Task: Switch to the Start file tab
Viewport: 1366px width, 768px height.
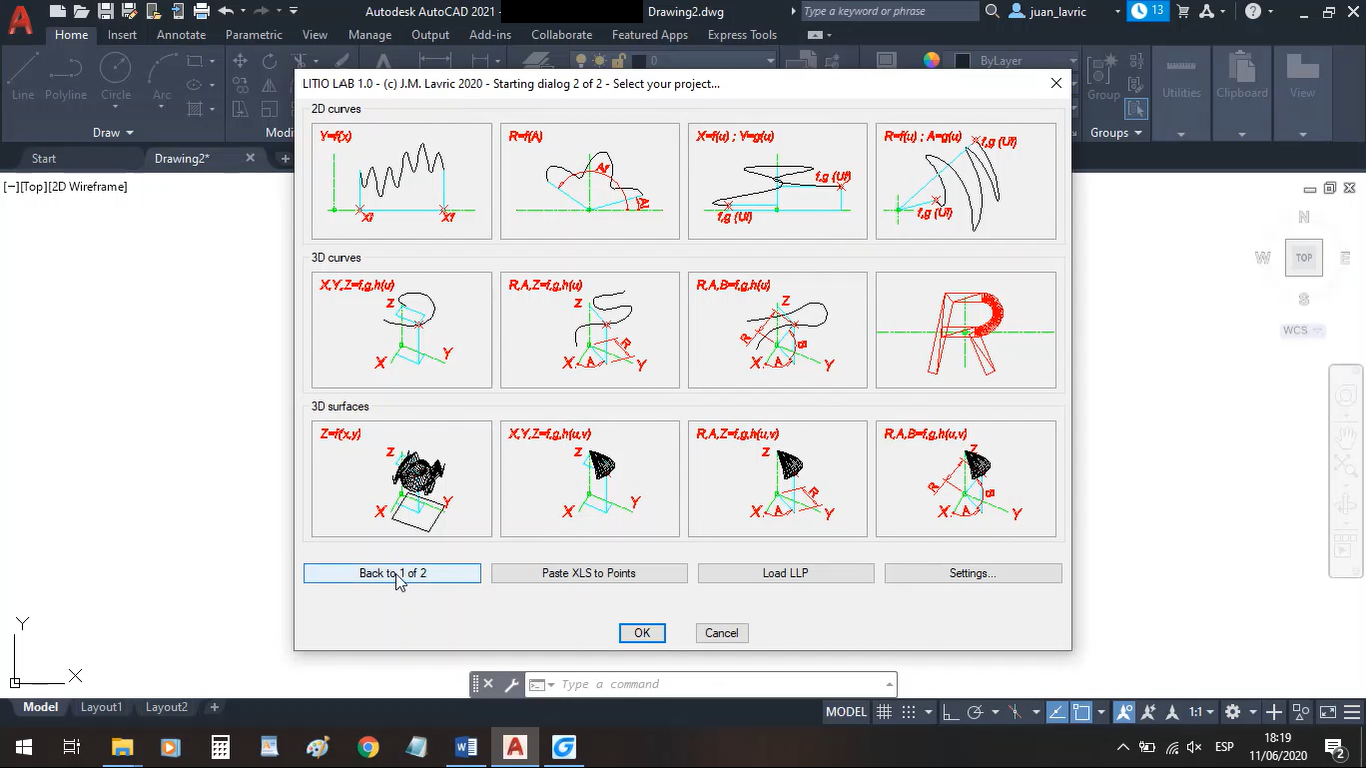Action: pyautogui.click(x=44, y=158)
